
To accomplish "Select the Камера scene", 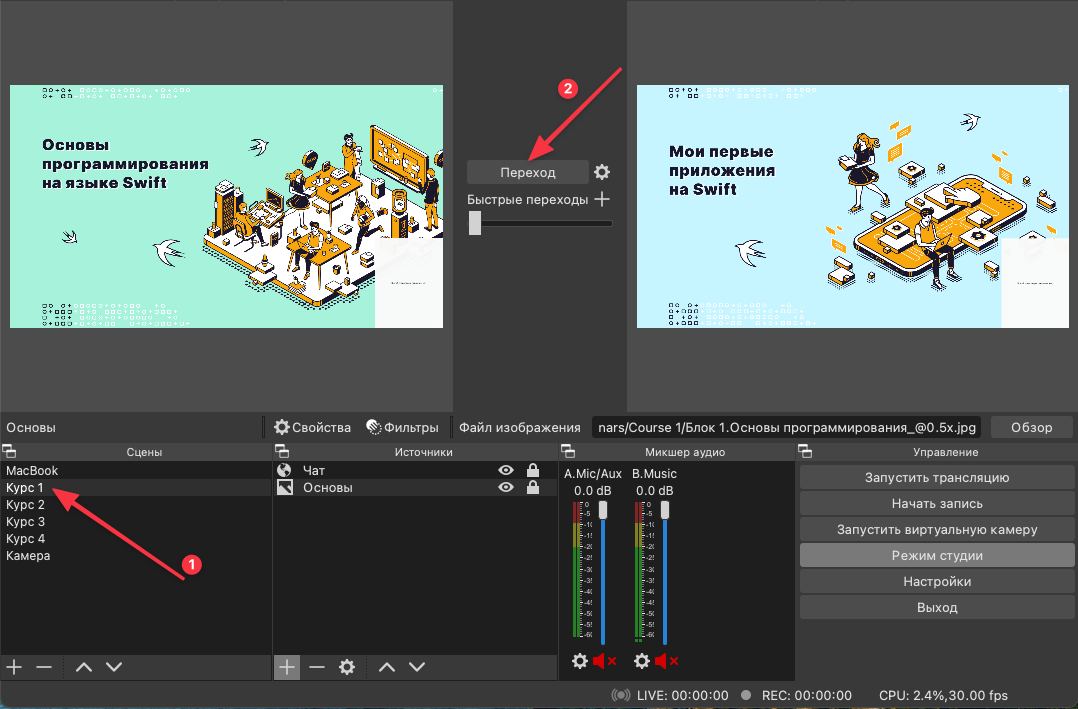I will [136, 556].
